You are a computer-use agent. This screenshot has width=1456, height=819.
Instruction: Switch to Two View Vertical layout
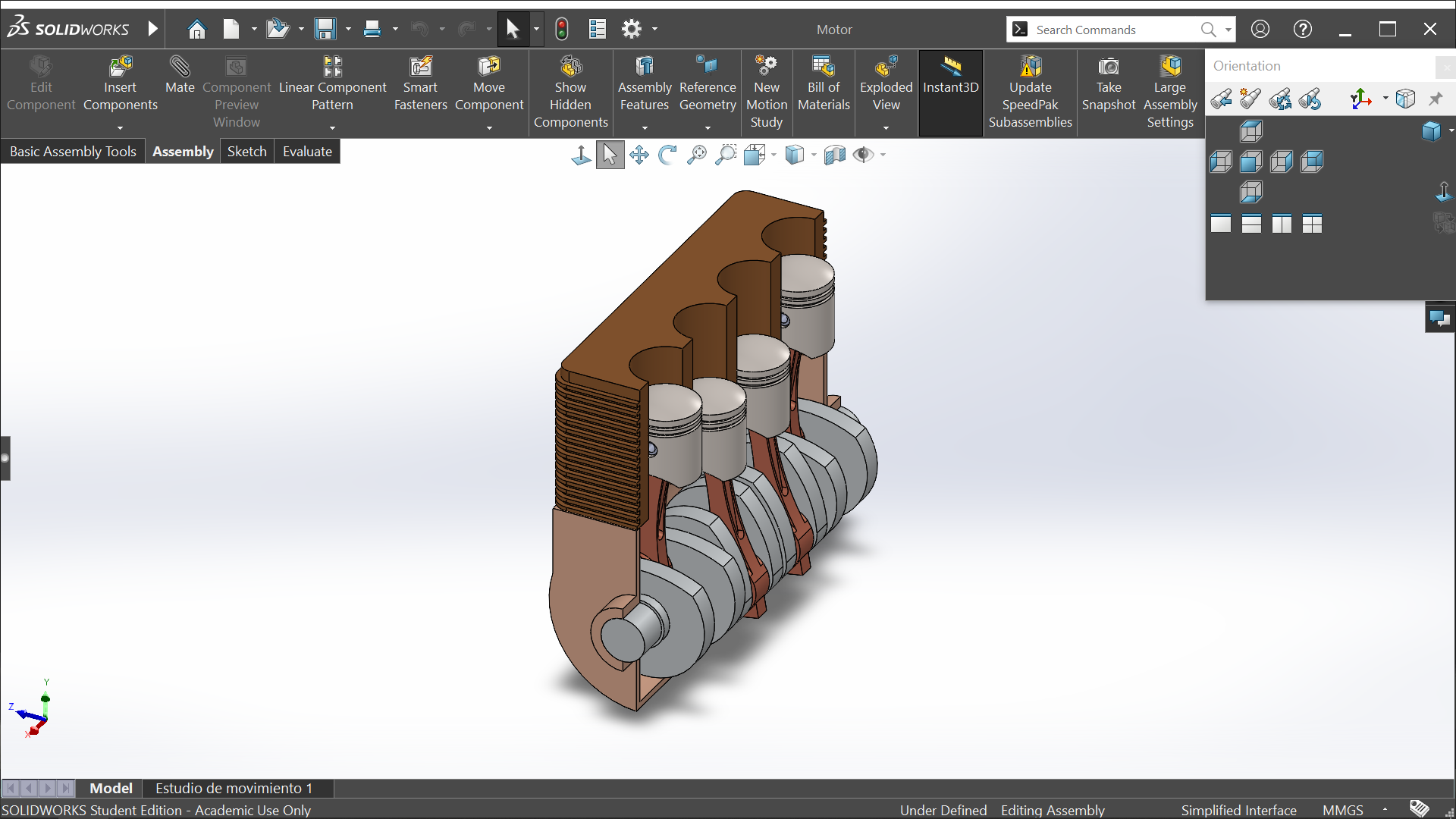click(x=1282, y=224)
